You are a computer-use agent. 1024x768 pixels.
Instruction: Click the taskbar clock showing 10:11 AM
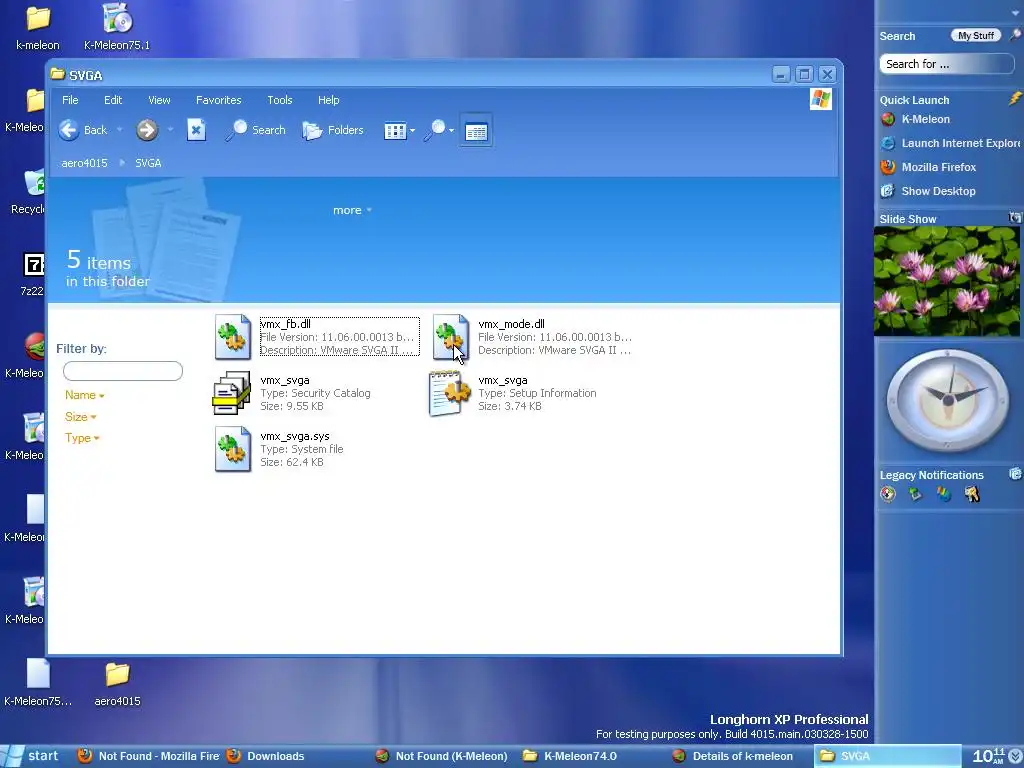point(989,756)
